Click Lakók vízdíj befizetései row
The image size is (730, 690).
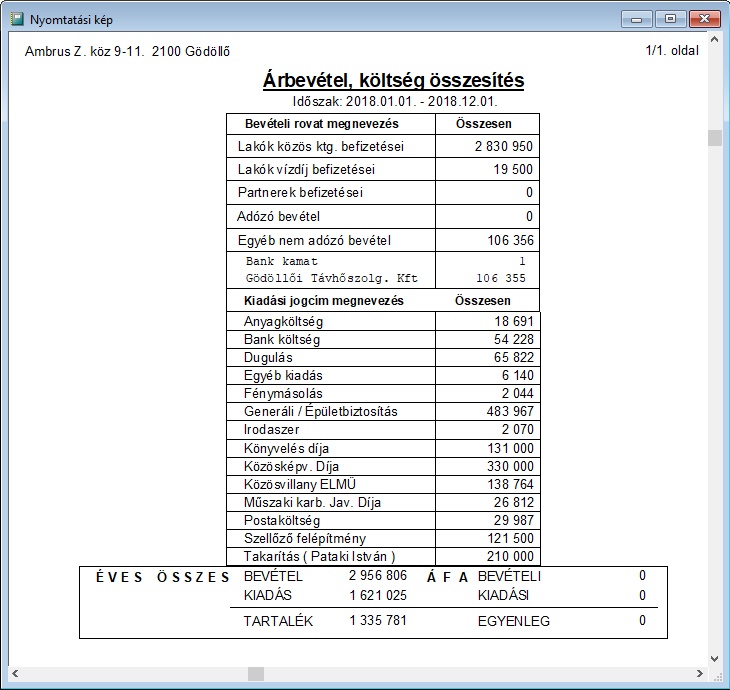tap(383, 169)
